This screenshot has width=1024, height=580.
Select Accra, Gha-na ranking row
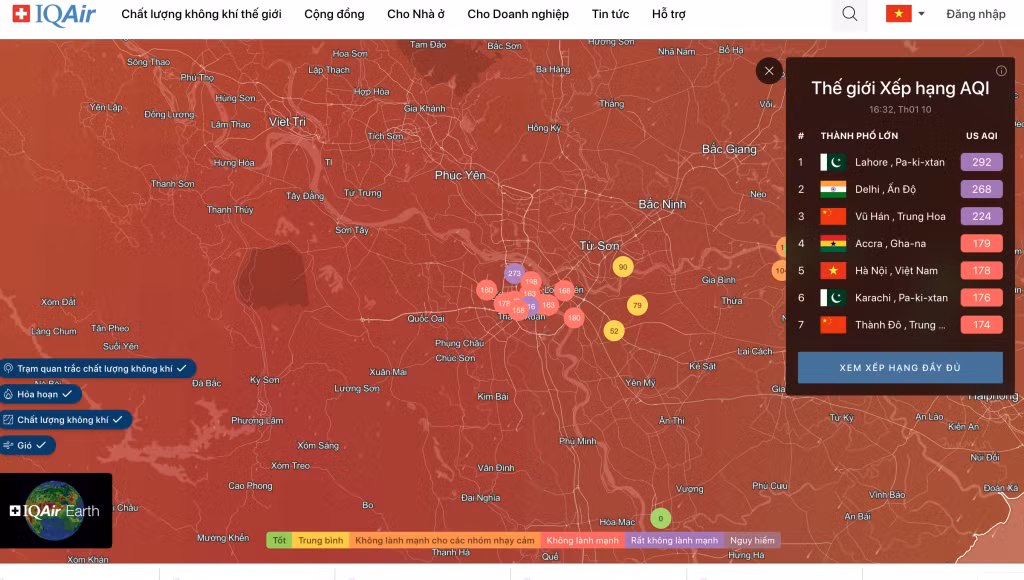point(900,244)
